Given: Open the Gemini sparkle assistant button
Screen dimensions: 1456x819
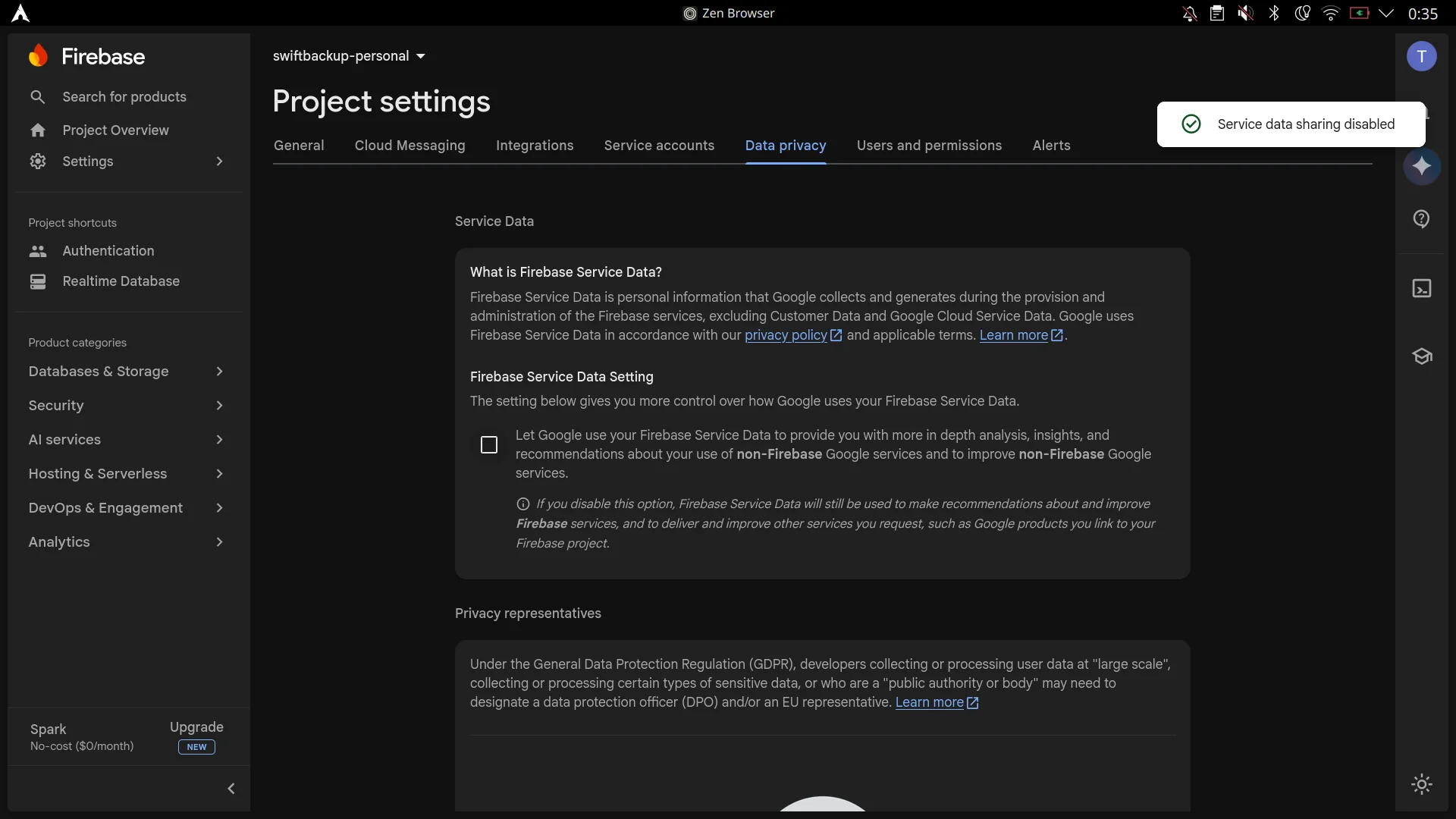Looking at the screenshot, I should coord(1422,166).
